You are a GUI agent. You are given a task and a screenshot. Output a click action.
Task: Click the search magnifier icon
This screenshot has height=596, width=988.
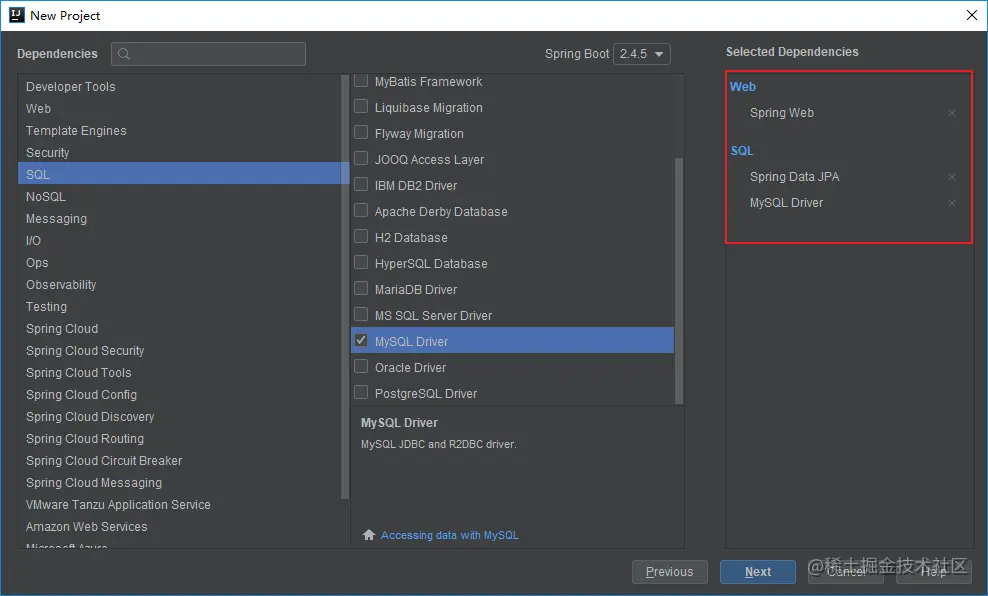pos(124,54)
